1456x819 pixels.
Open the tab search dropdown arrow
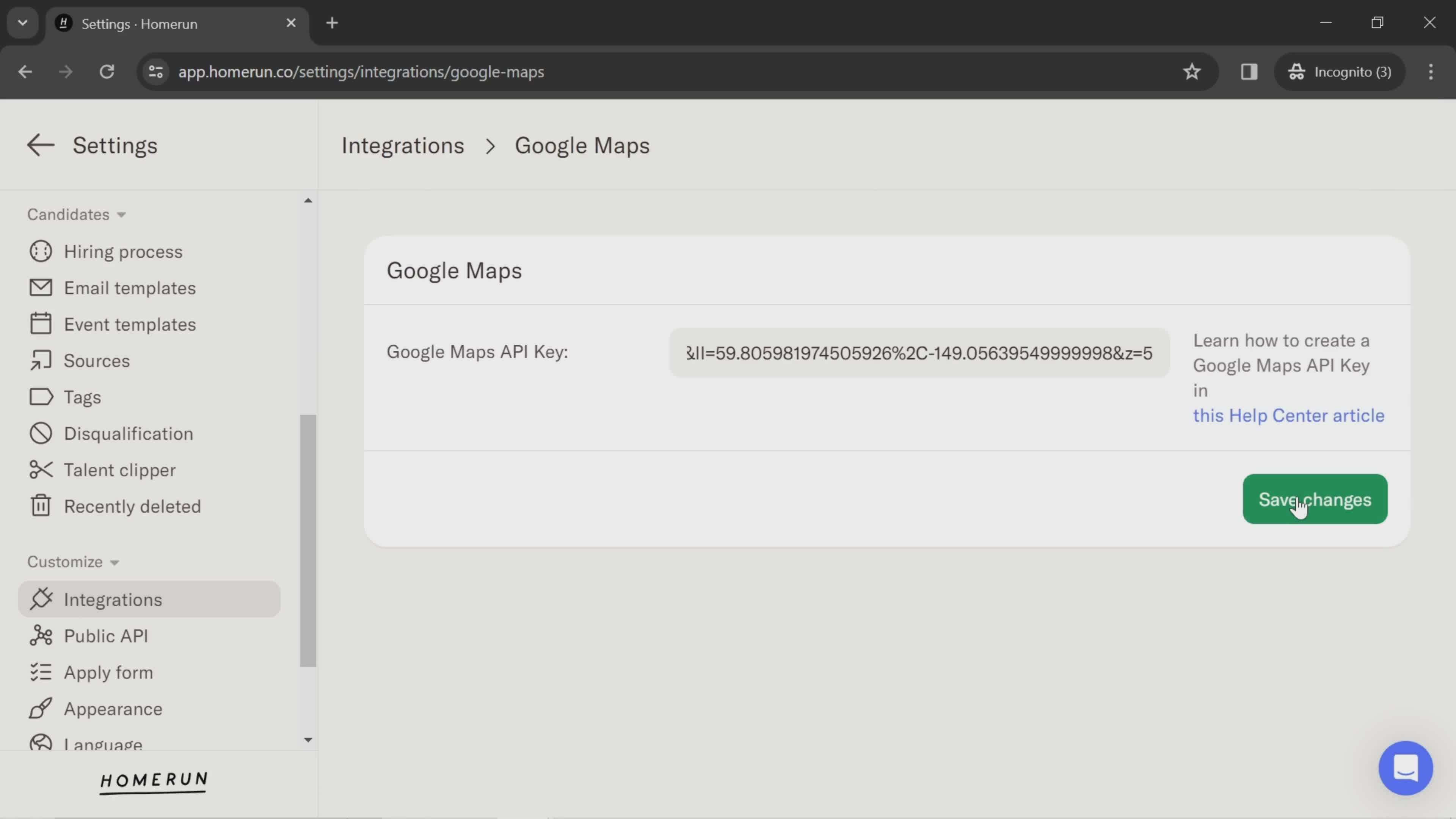coord(23,23)
